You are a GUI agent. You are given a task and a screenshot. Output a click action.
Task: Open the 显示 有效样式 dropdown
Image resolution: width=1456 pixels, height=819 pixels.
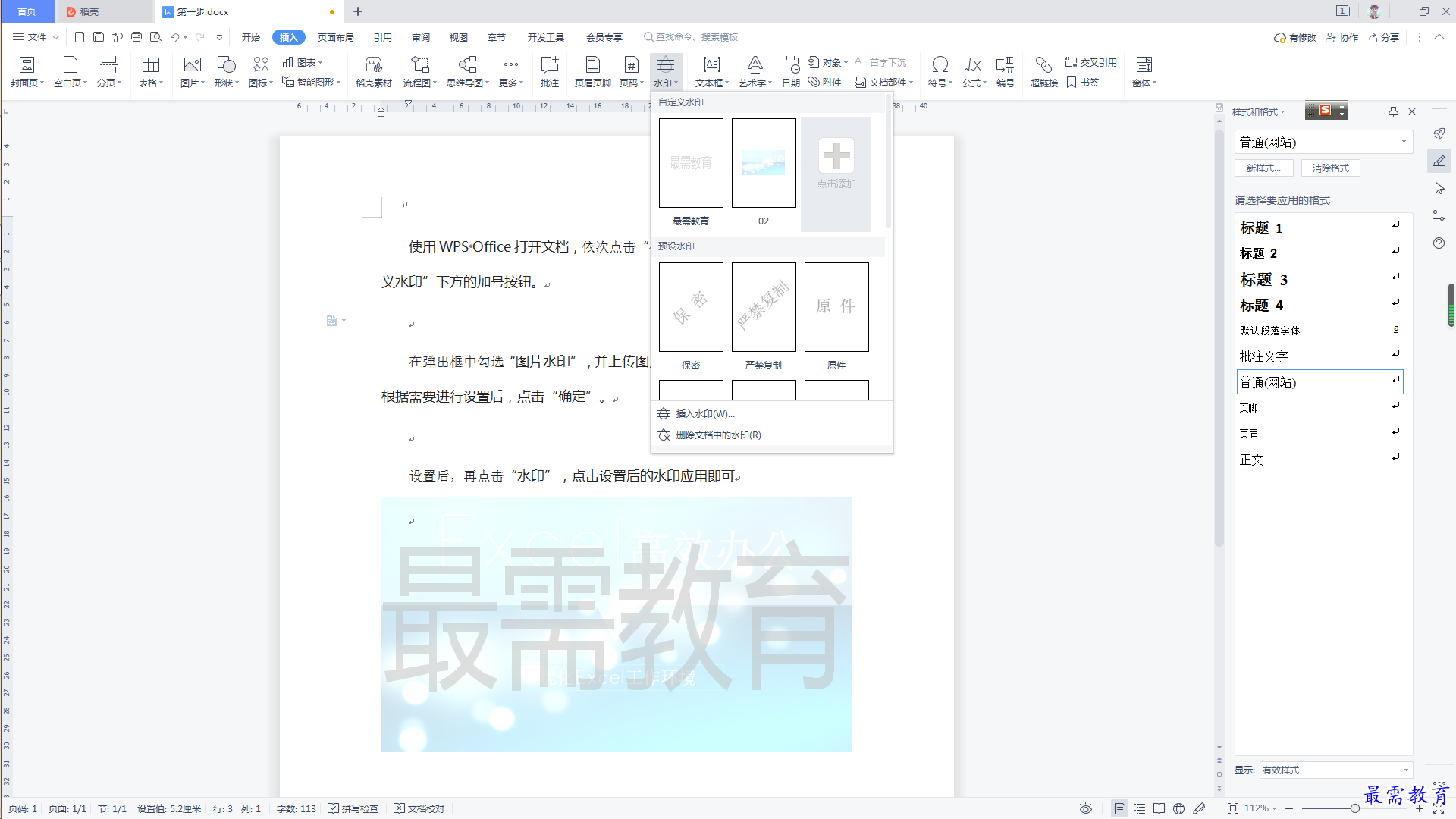1336,770
